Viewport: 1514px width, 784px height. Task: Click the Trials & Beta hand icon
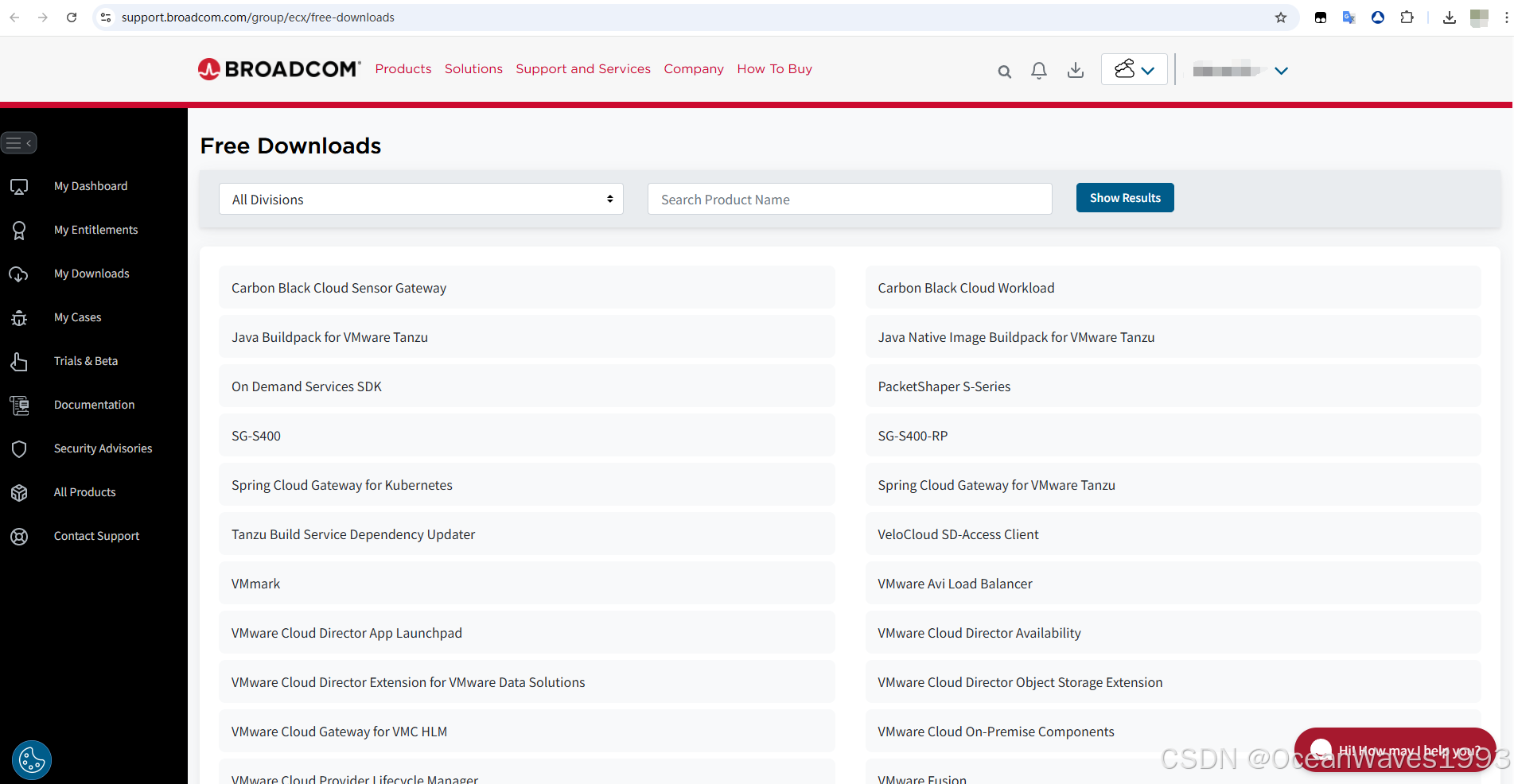point(19,361)
